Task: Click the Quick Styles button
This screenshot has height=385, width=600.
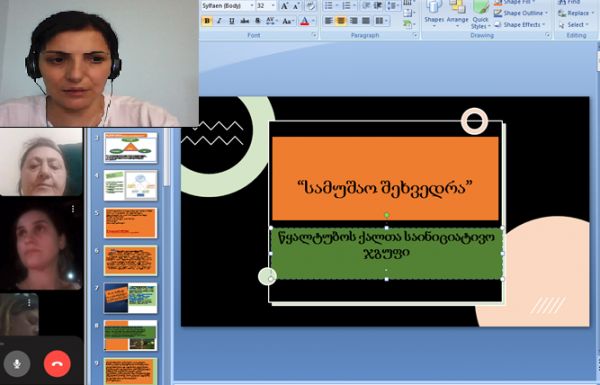Action: [x=480, y=15]
